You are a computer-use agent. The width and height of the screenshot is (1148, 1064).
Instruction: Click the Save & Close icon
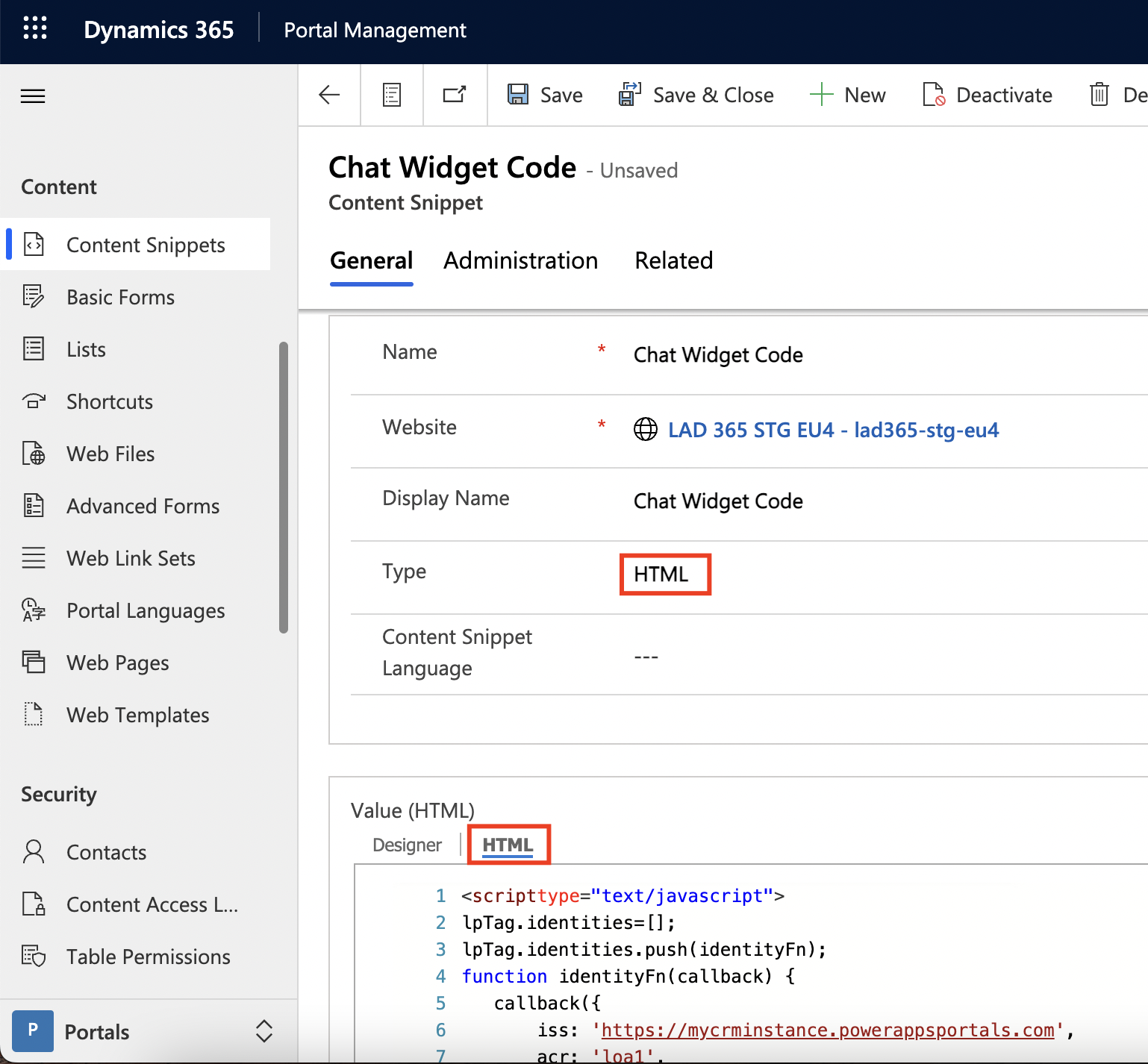click(x=630, y=94)
